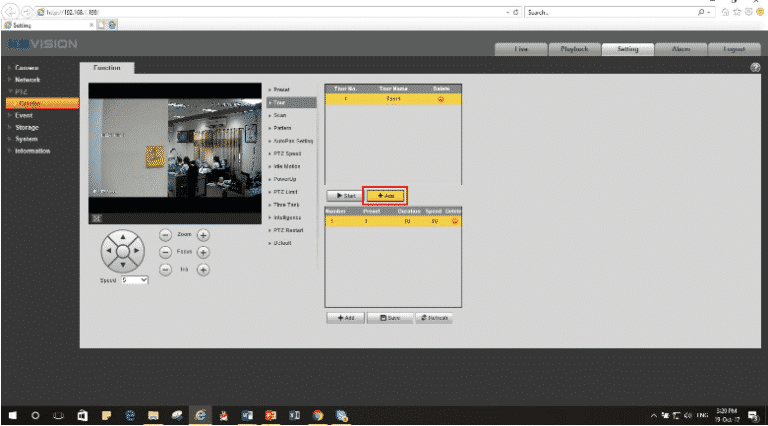Select the AutoPan Setting menu entry
This screenshot has width=768, height=426.
[x=293, y=140]
